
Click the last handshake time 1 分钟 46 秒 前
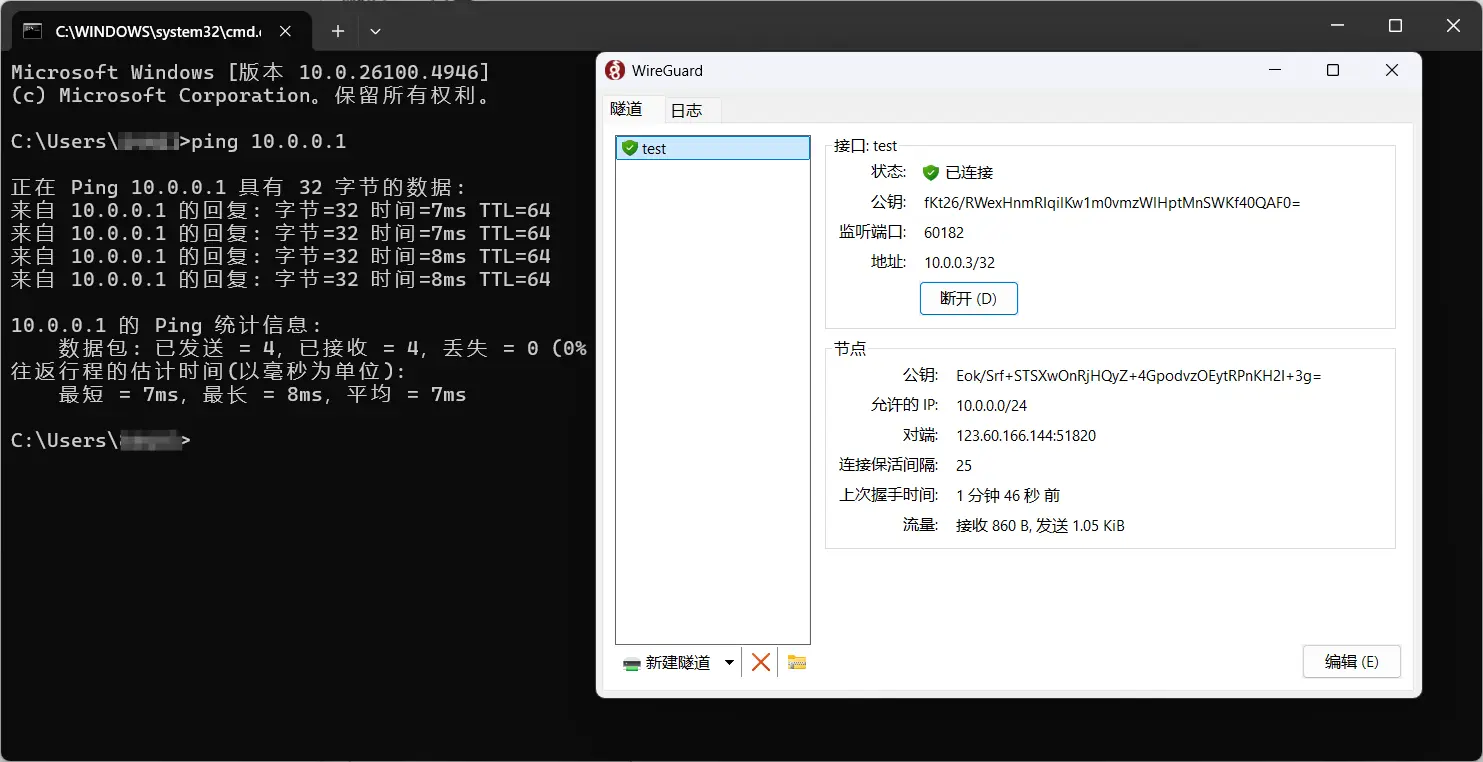pyautogui.click(x=1008, y=495)
